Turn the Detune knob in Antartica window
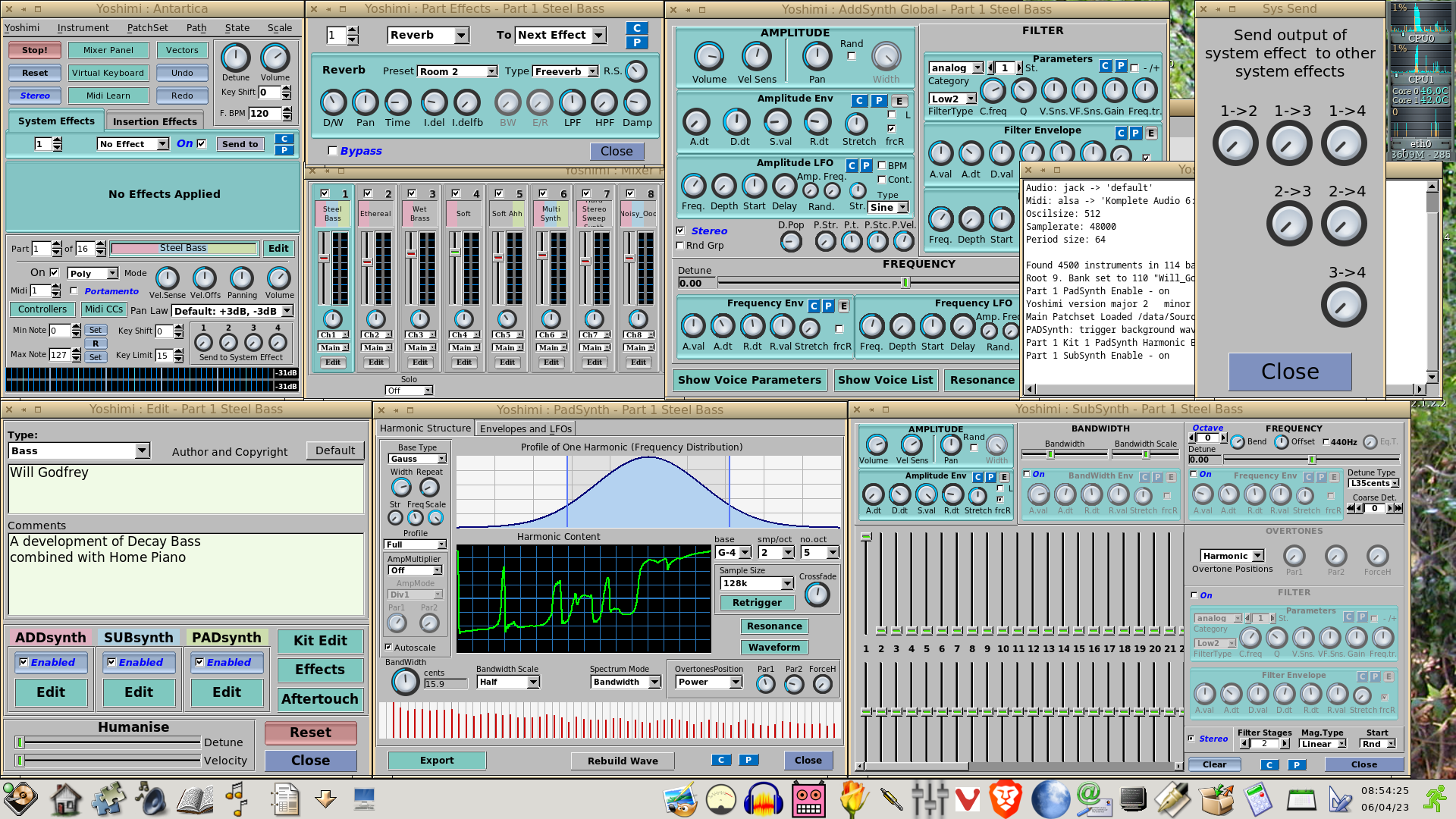The image size is (1456, 819). [235, 58]
